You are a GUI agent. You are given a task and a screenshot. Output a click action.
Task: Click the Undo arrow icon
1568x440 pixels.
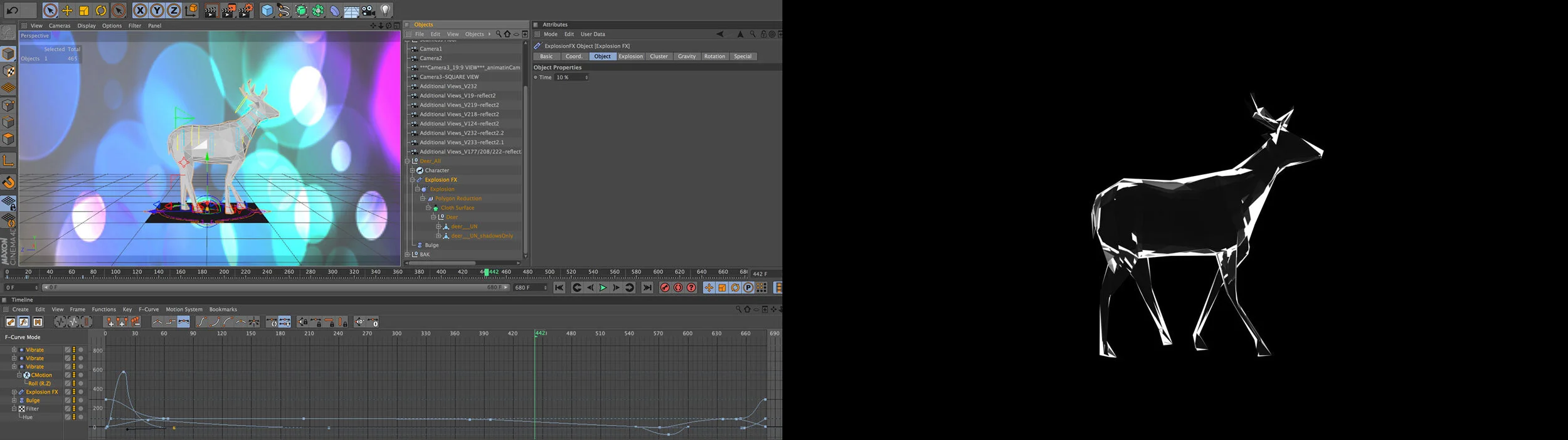click(x=13, y=10)
